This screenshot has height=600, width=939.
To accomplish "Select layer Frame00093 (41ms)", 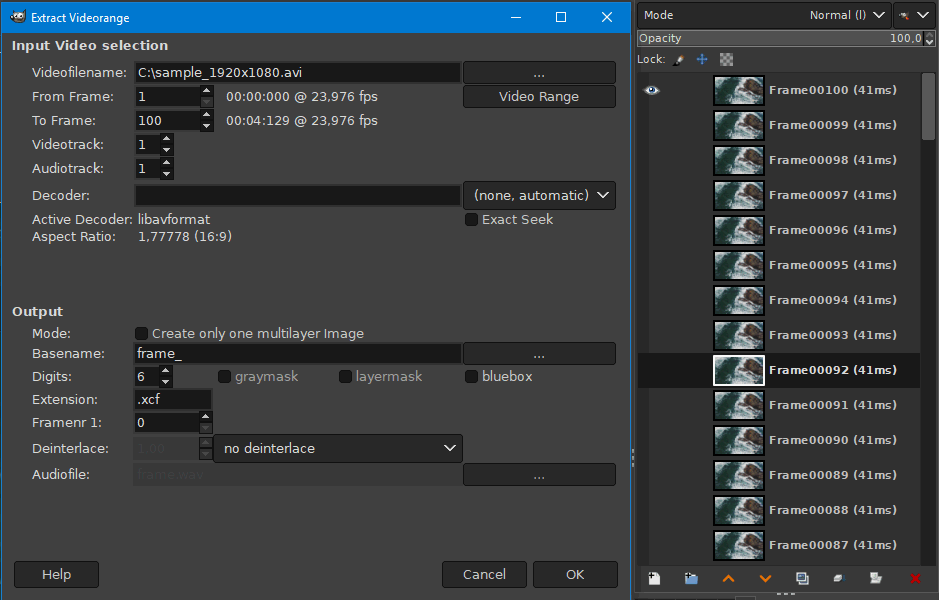I will [x=779, y=335].
